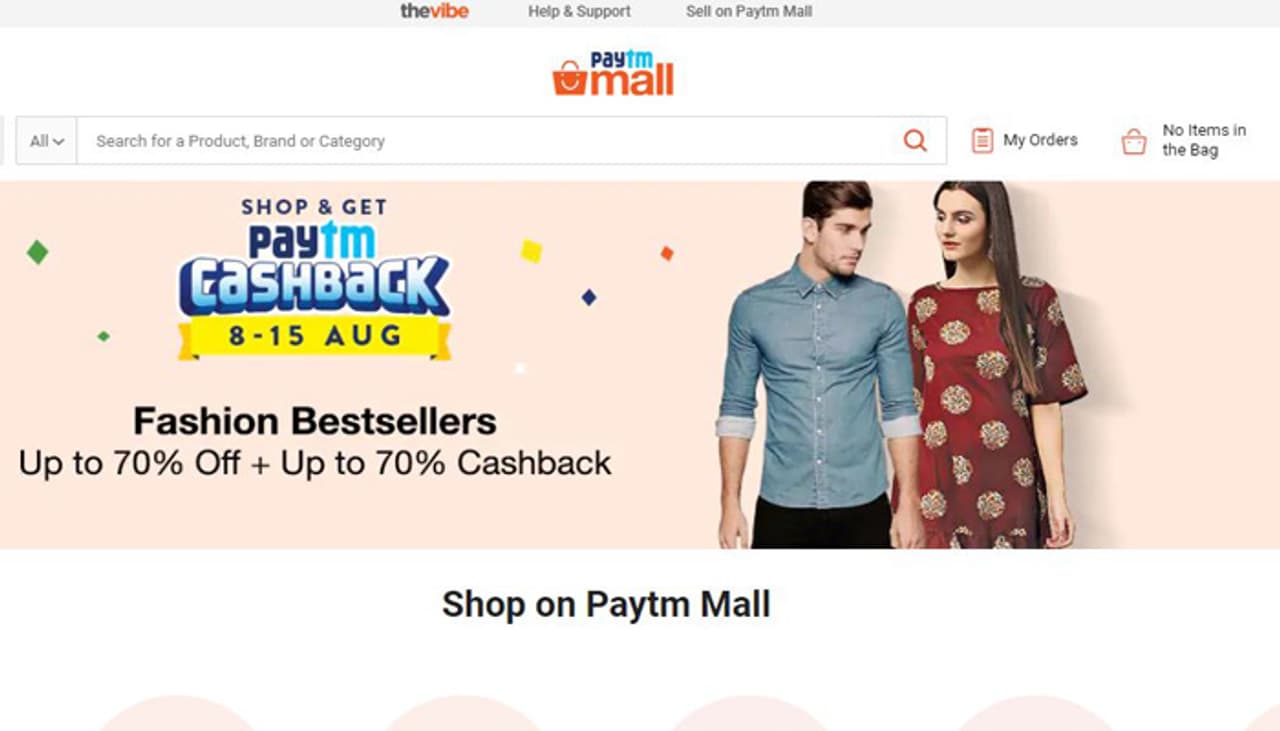Open the All categories dropdown
Image resolution: width=1280 pixels, height=731 pixels.
coord(46,141)
